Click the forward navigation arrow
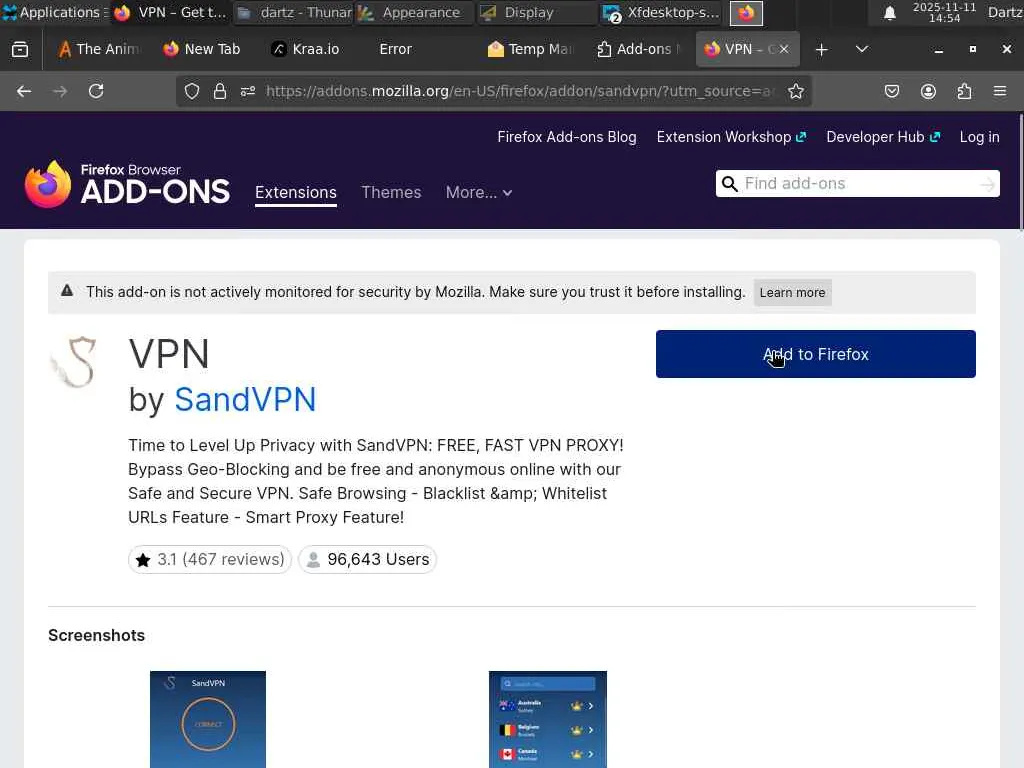 (x=60, y=91)
